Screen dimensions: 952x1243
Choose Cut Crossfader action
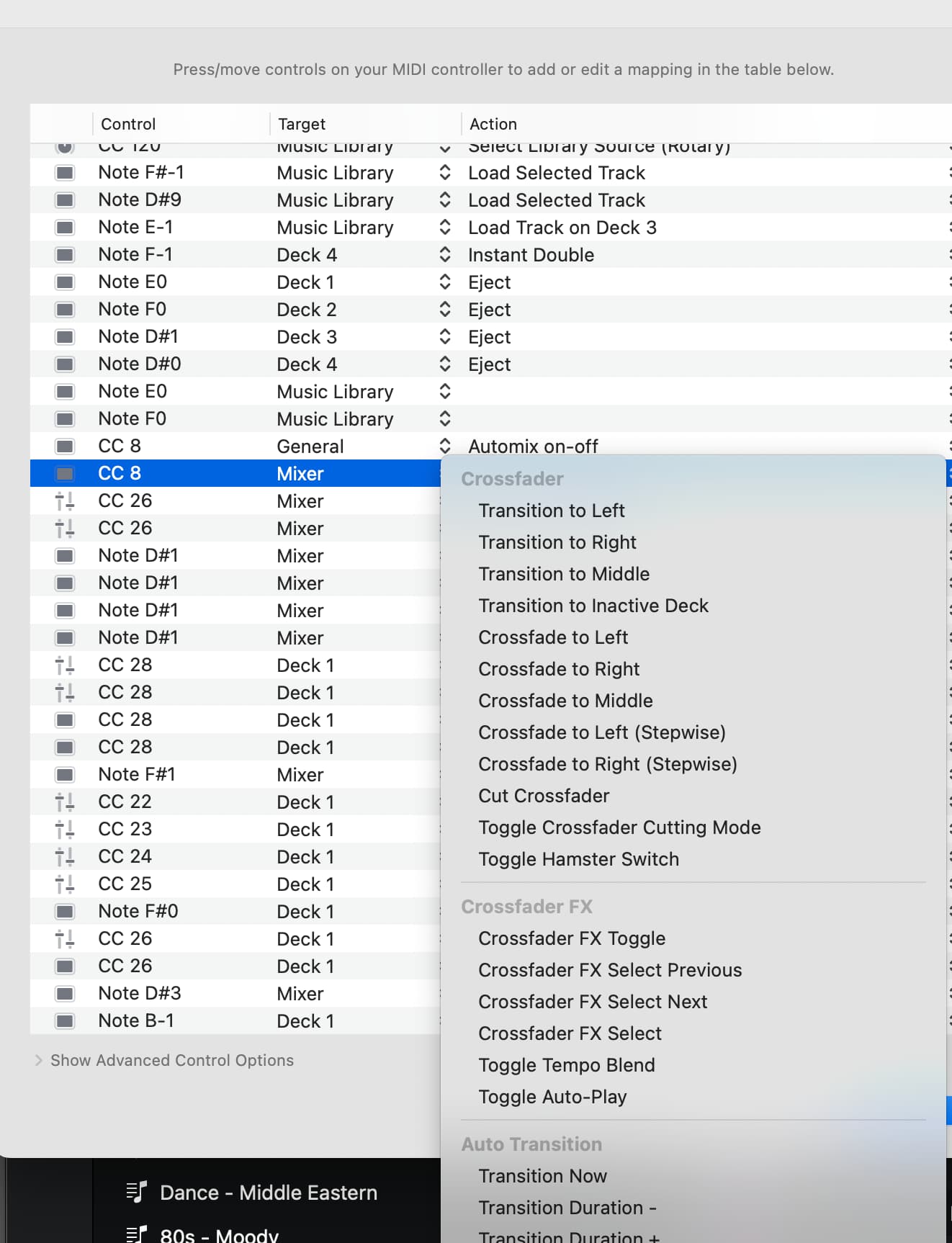click(x=544, y=796)
